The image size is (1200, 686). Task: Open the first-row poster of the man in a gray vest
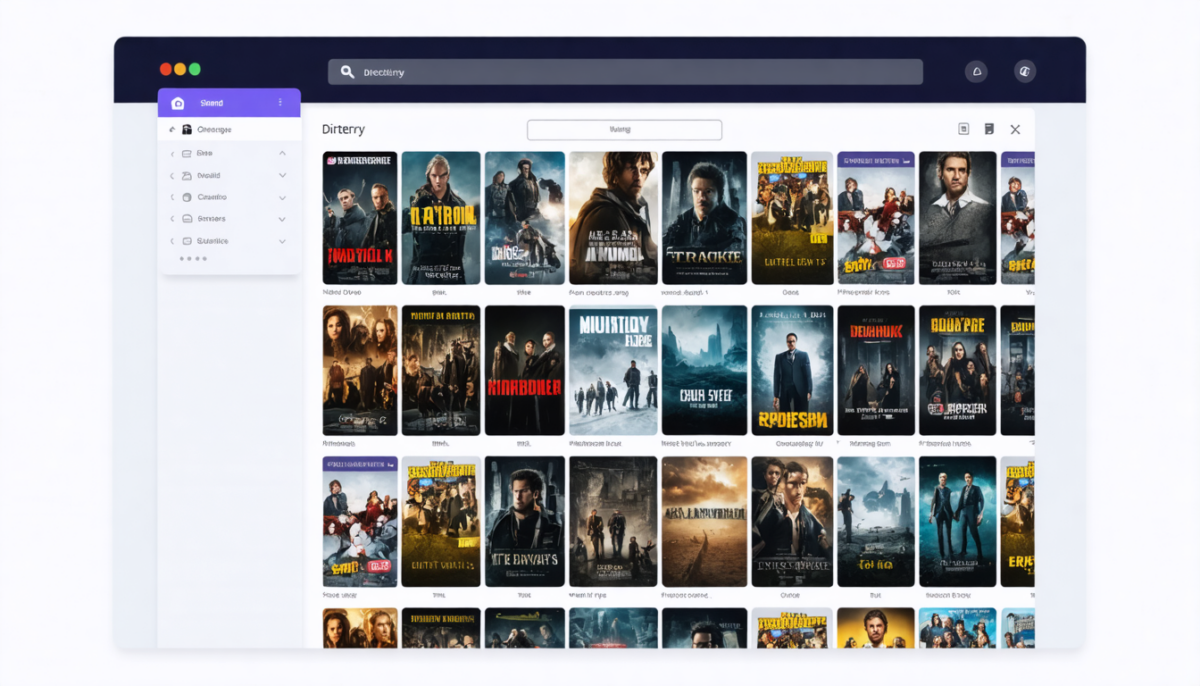957,218
